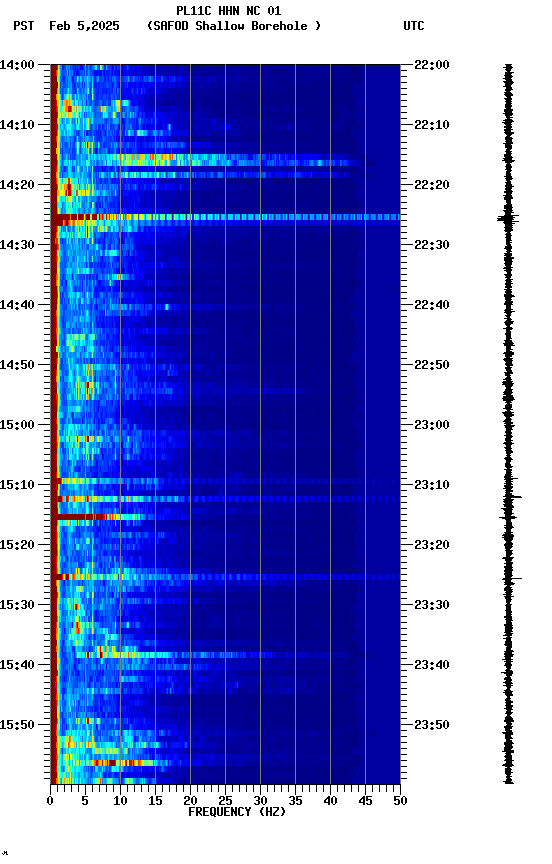552x864 pixels.
Task: Click the 15:20 PST time label
Action: (x=17, y=545)
